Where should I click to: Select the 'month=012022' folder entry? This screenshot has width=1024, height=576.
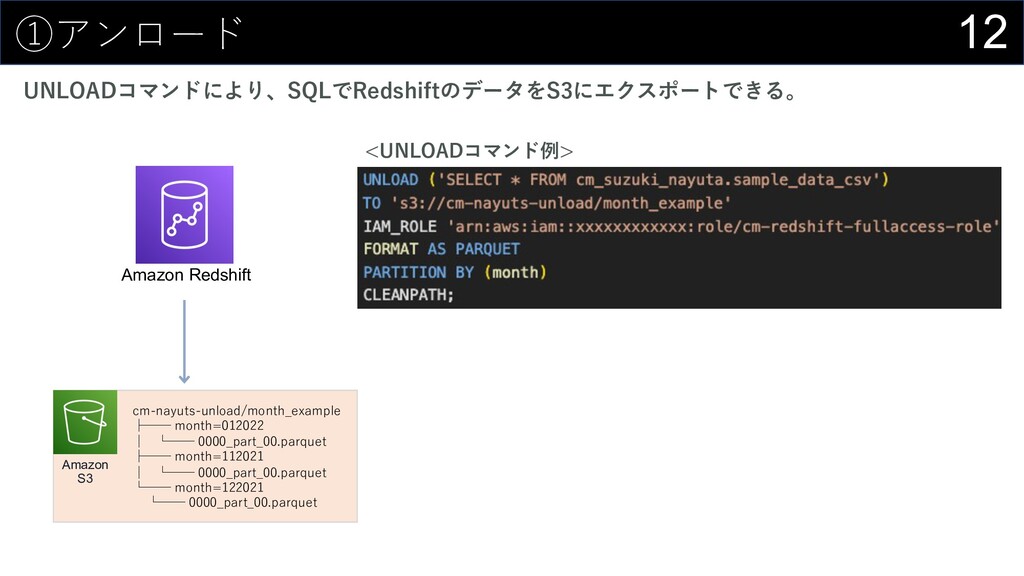(219, 426)
